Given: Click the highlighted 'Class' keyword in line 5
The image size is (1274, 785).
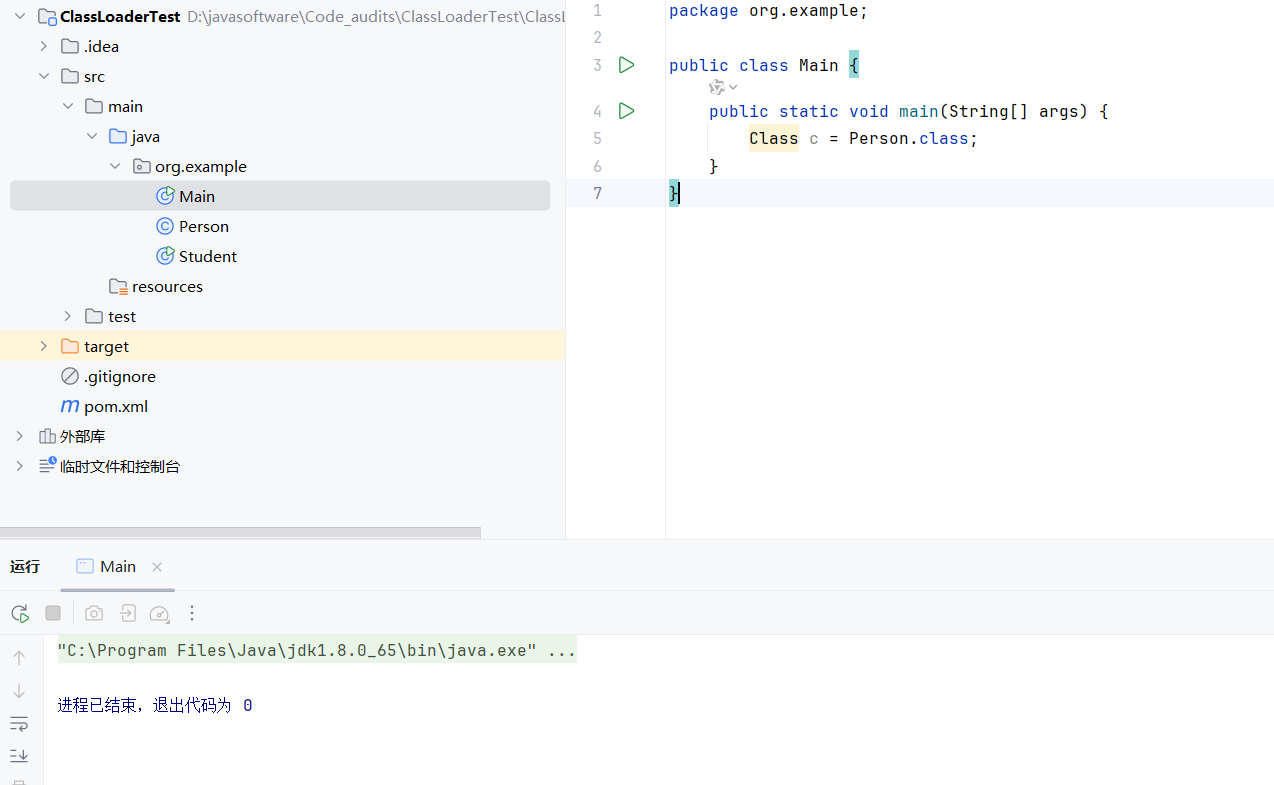Looking at the screenshot, I should click(774, 138).
